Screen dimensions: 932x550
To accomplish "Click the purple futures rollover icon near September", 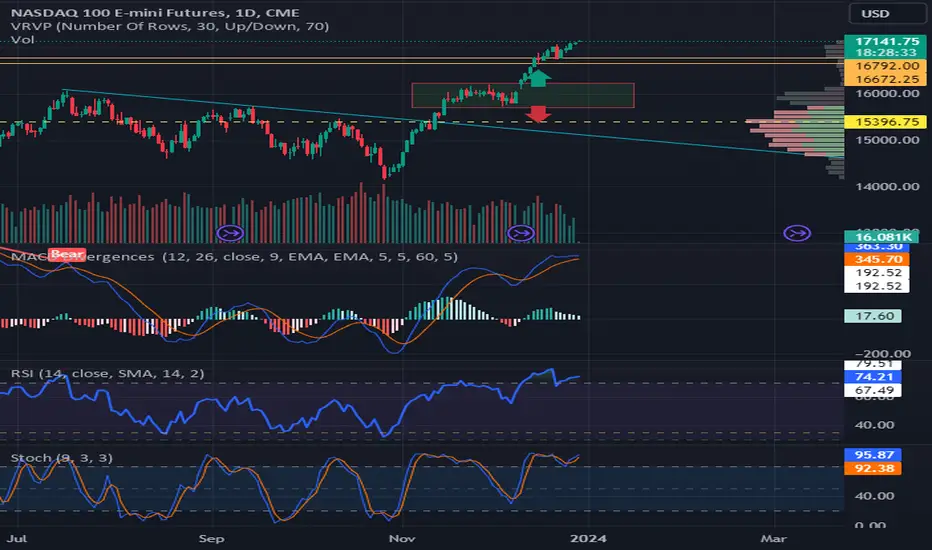I will [230, 233].
